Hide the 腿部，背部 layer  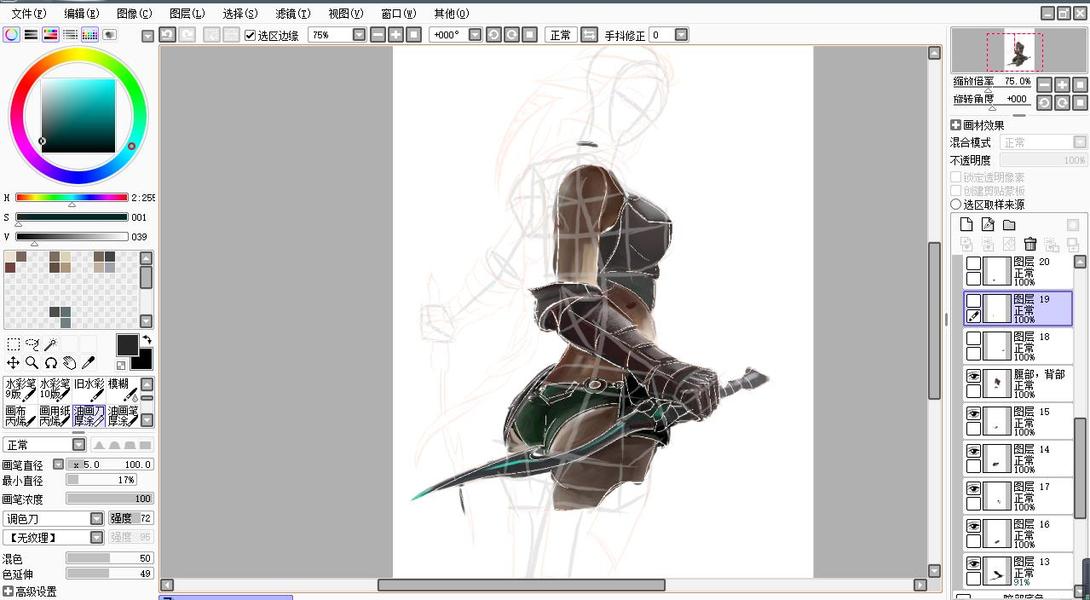[x=974, y=376]
